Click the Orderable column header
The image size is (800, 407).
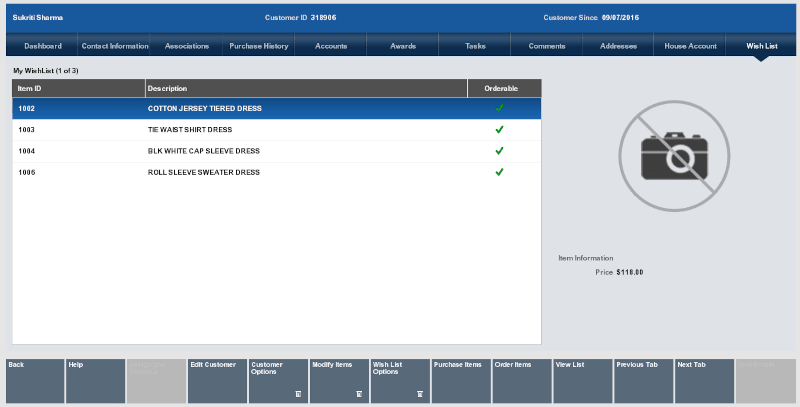(505, 88)
